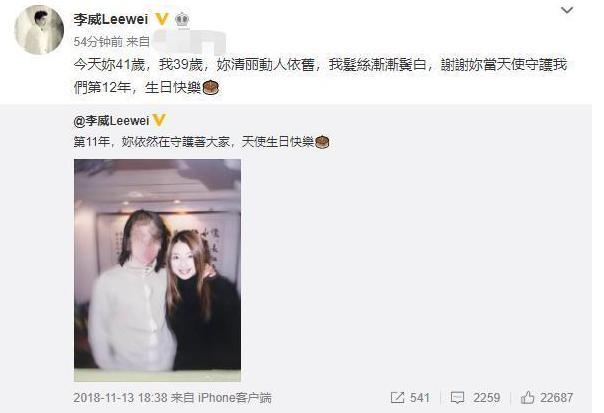Image resolution: width=604 pixels, height=413 pixels.
Task: Click the birthday cake emoji in main post
Action: point(211,87)
